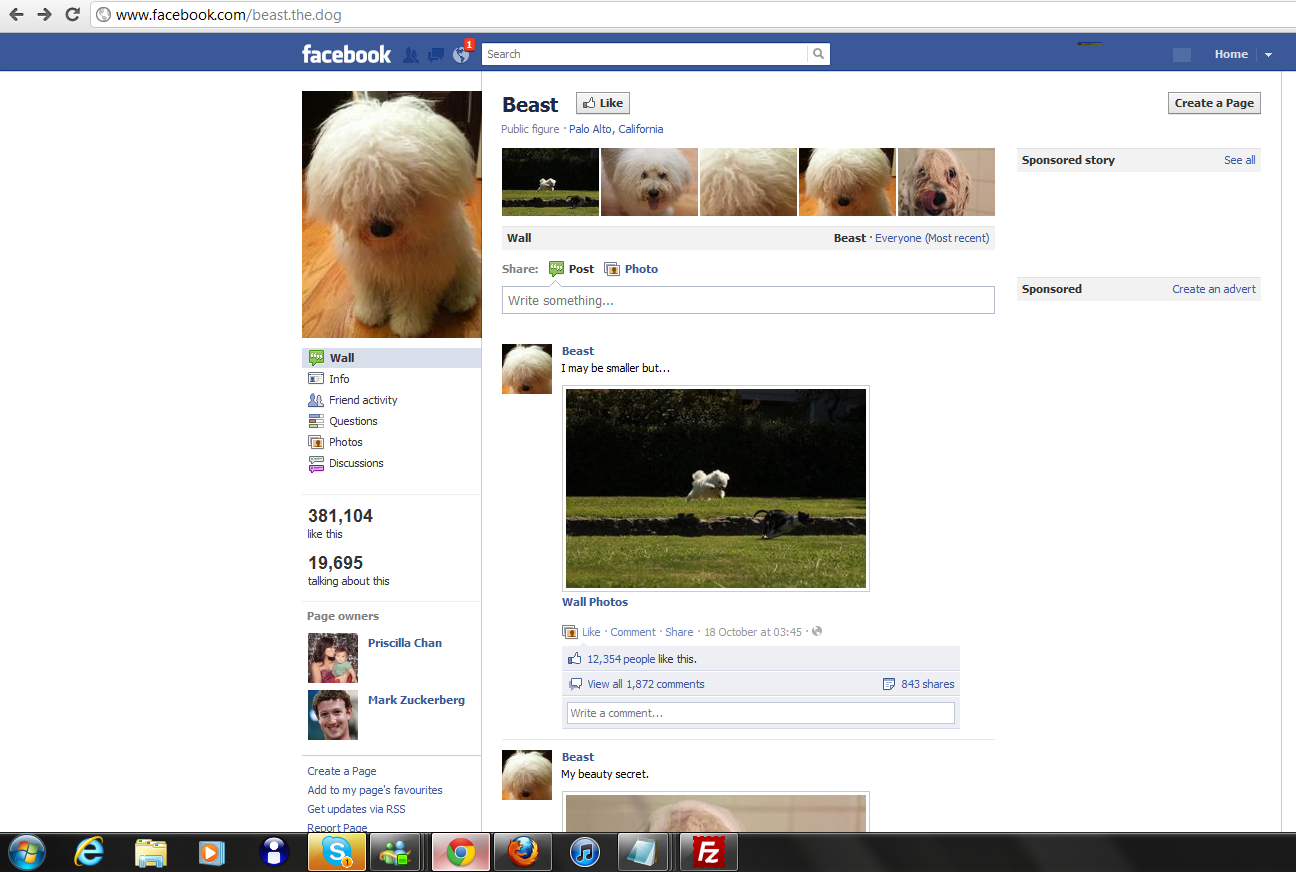
Task: Open the 843 shares link
Action: point(928,684)
